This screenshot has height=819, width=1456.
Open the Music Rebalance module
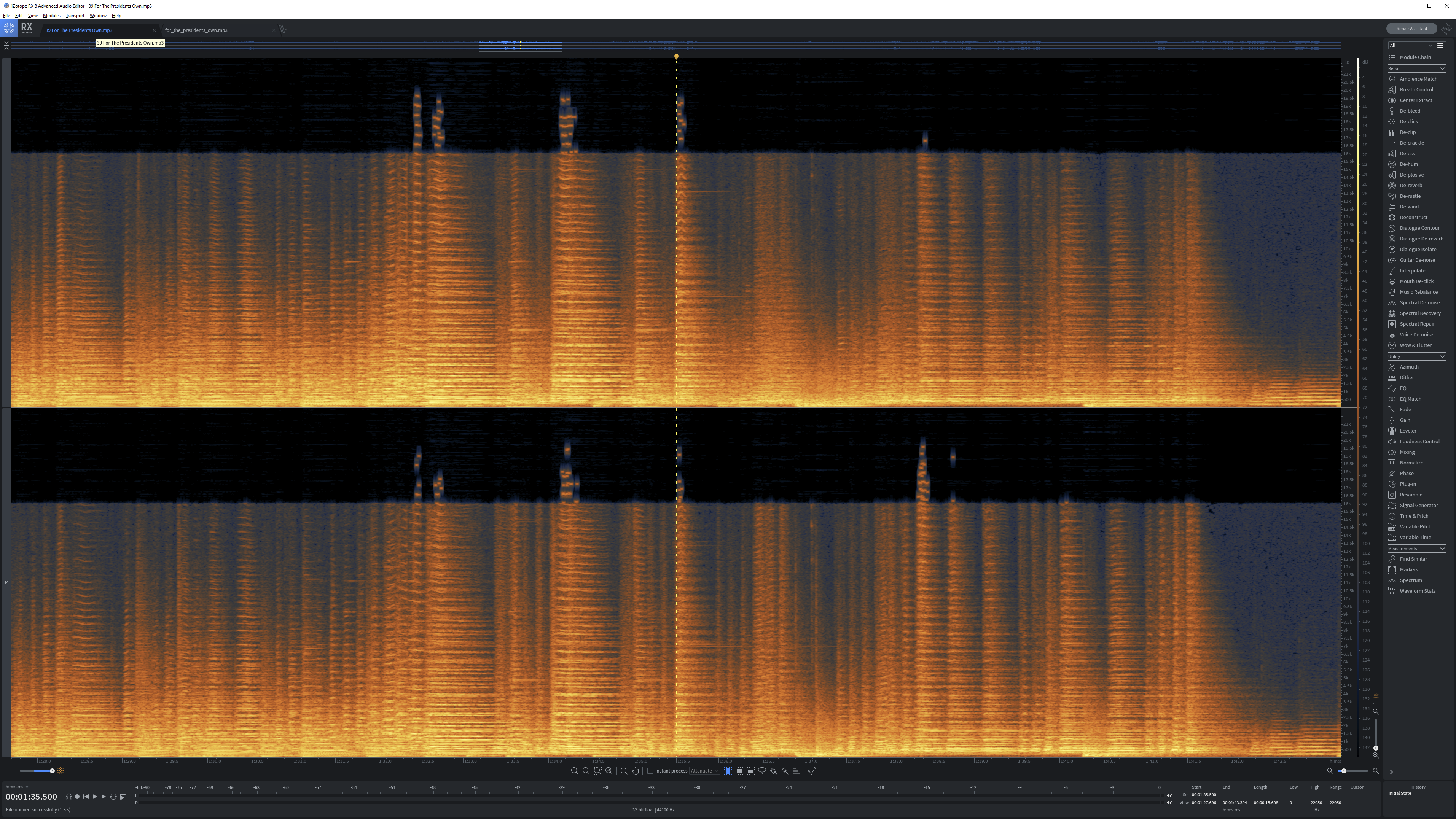[1418, 292]
